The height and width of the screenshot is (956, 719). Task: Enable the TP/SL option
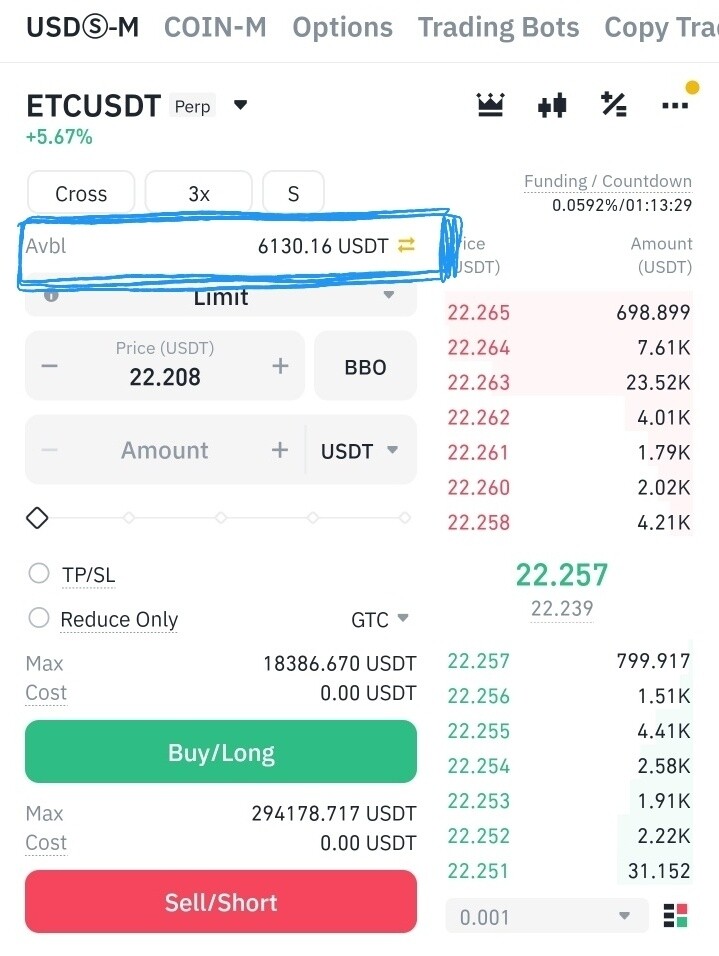[39, 574]
